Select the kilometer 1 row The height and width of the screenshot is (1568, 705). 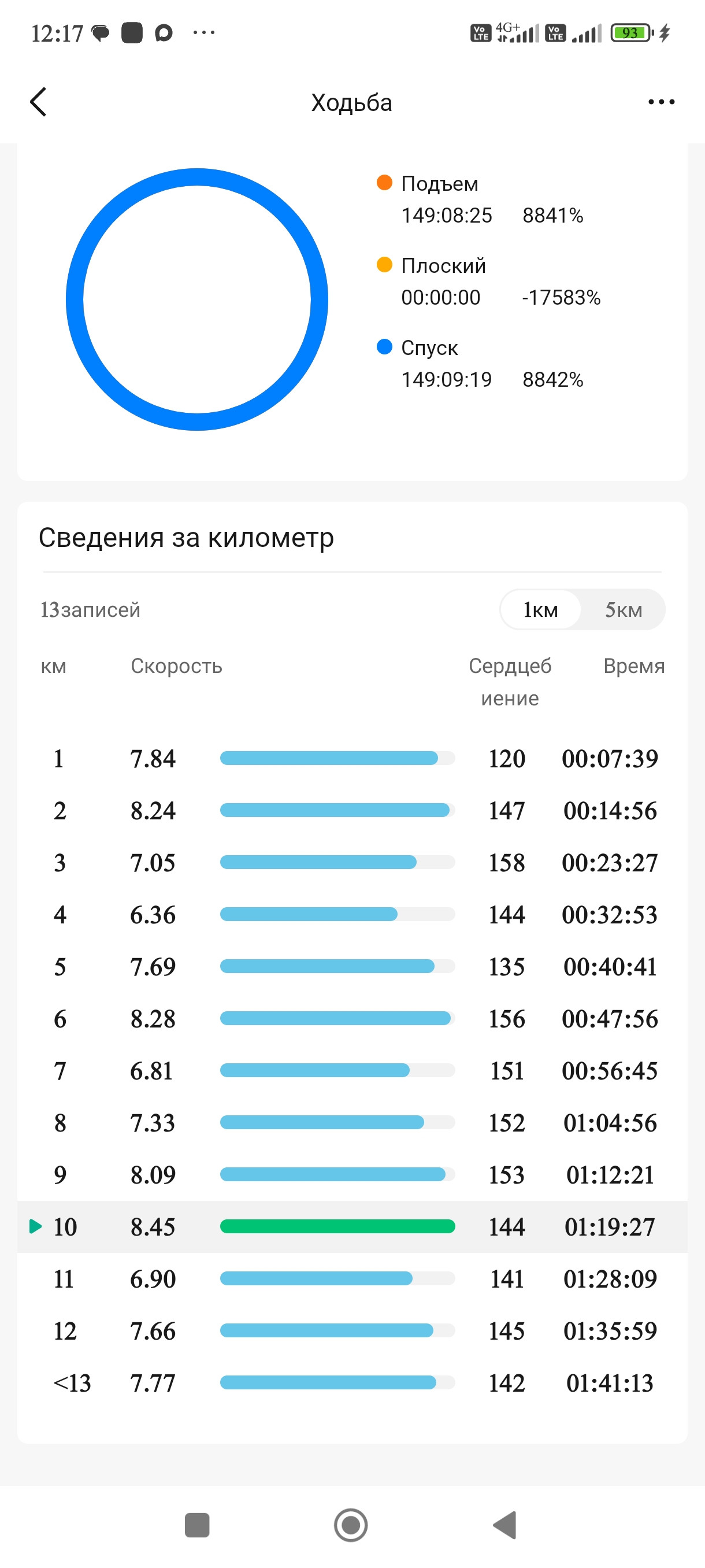(352, 759)
